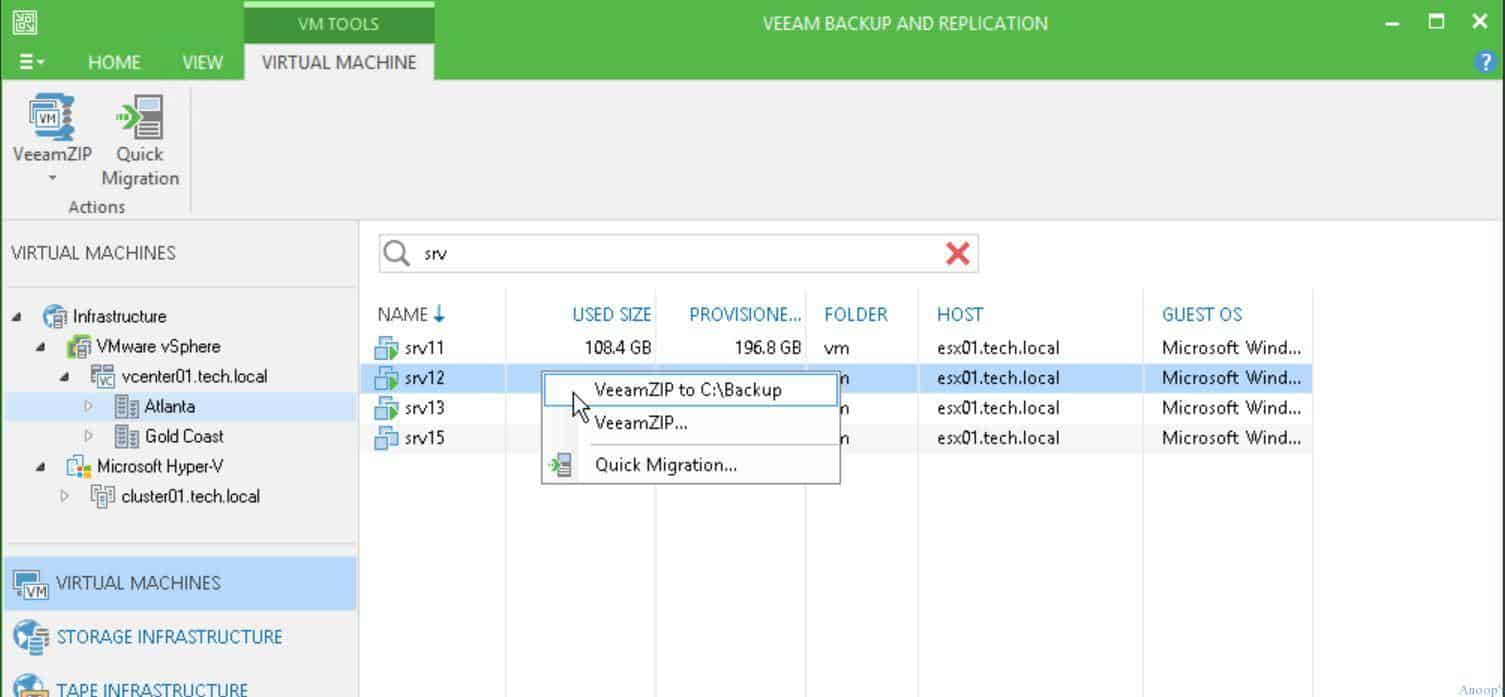Image resolution: width=1505 pixels, height=697 pixels.
Task: Click the Quick Migration icon in the context menu
Action: 562,465
